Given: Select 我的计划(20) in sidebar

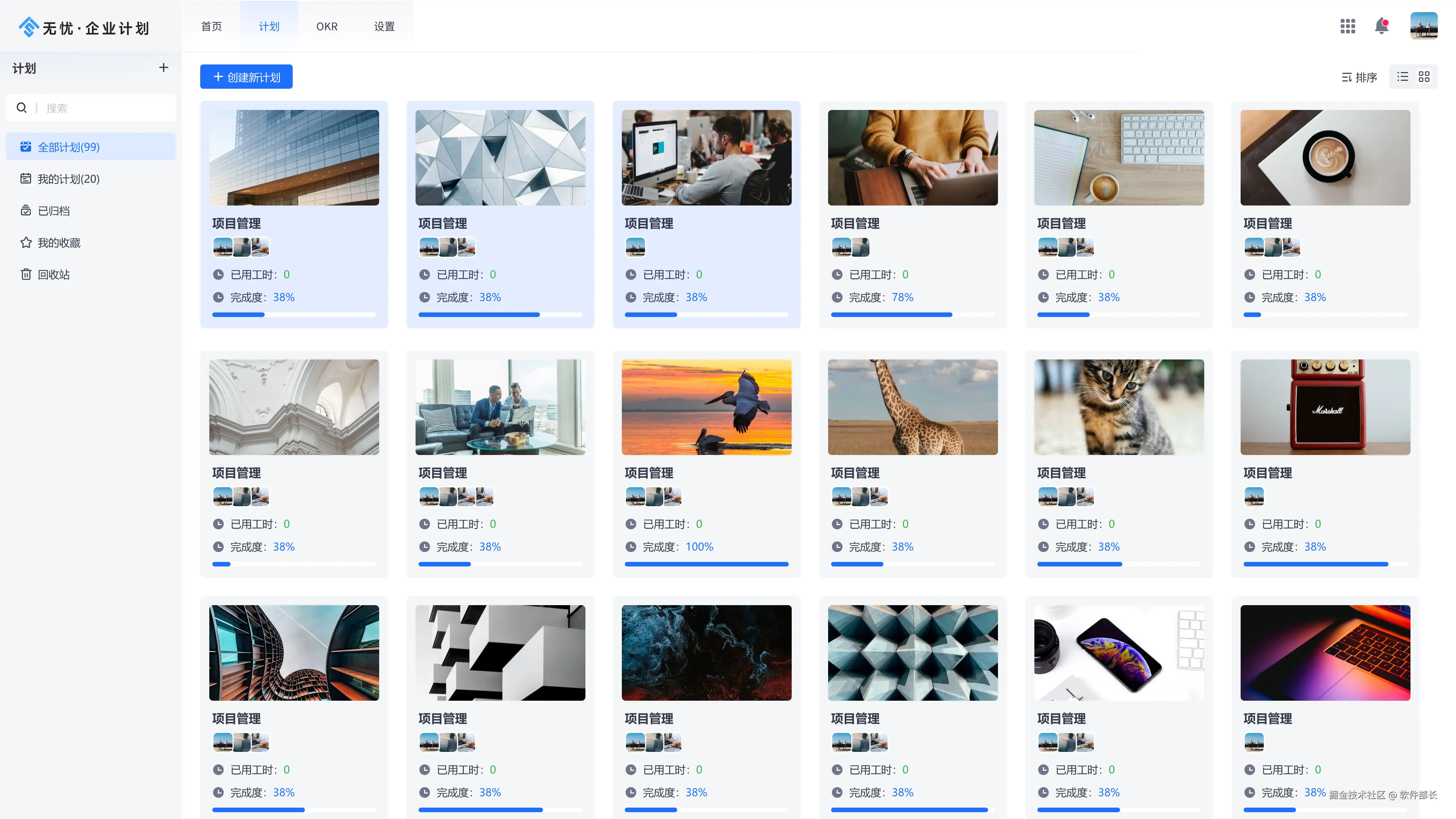Looking at the screenshot, I should point(68,179).
